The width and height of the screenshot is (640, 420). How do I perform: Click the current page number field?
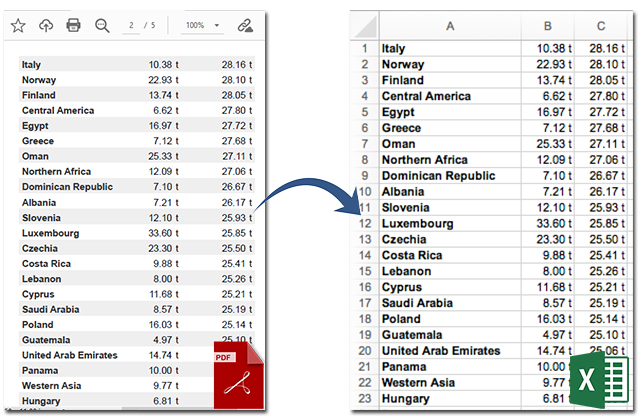point(132,25)
